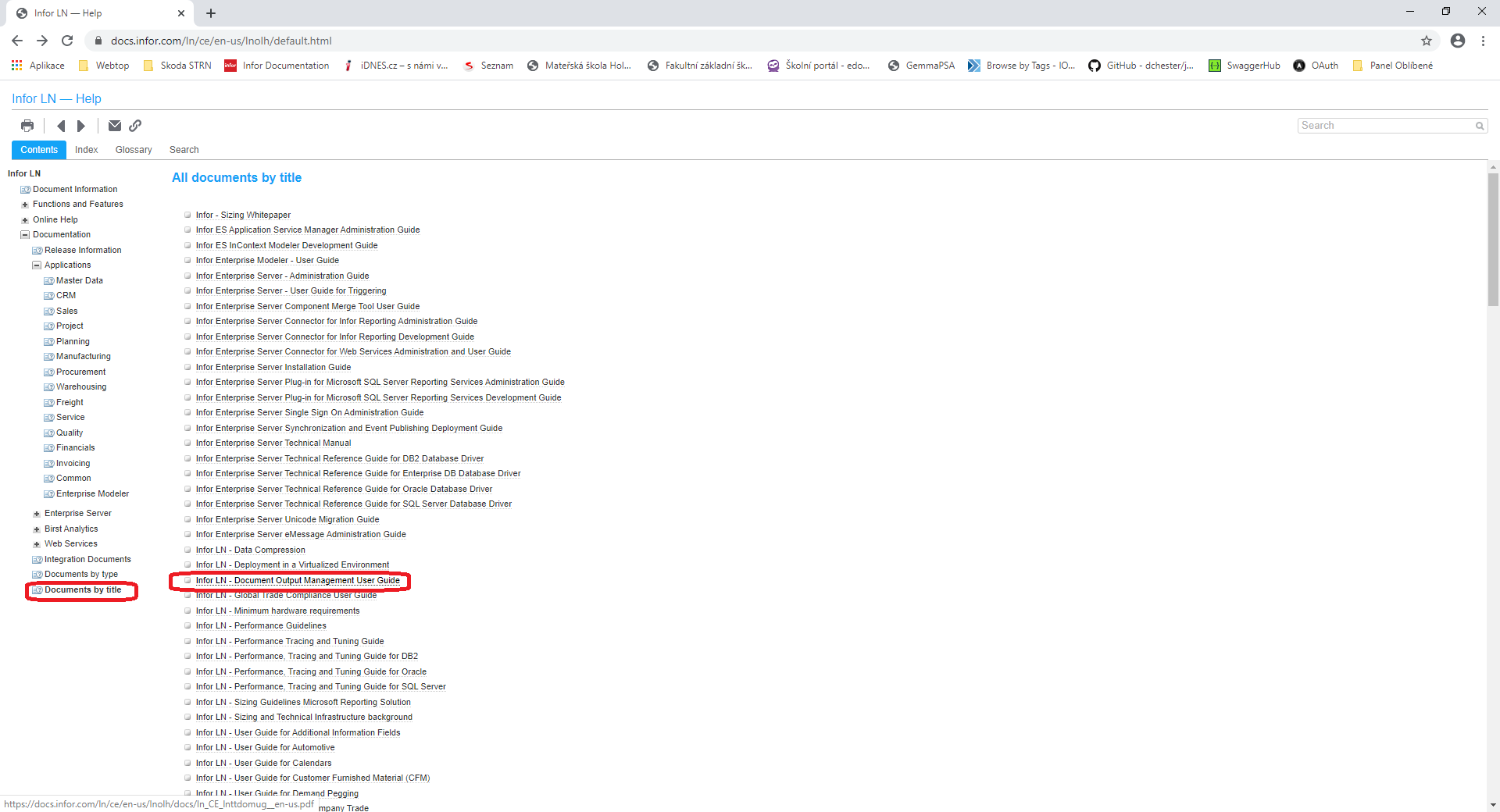The image size is (1500, 812).
Task: Click scrollbar down arrow at bottom
Action: (x=1493, y=804)
